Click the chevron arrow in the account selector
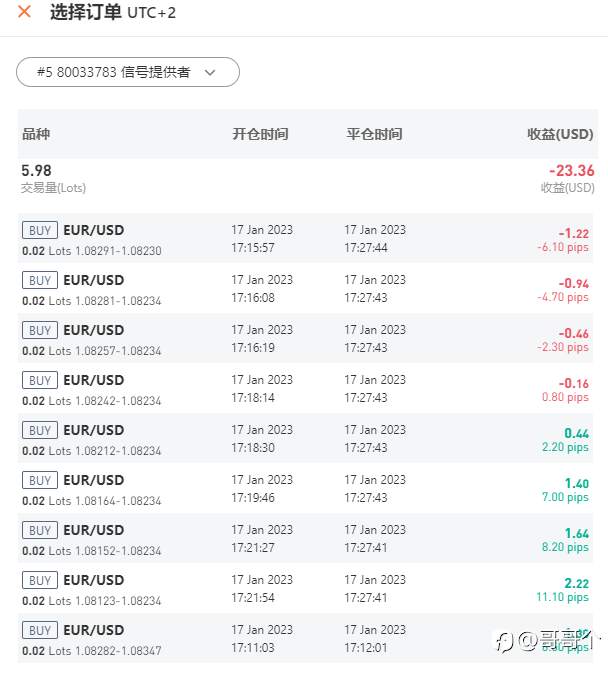608x679 pixels. click(x=210, y=72)
